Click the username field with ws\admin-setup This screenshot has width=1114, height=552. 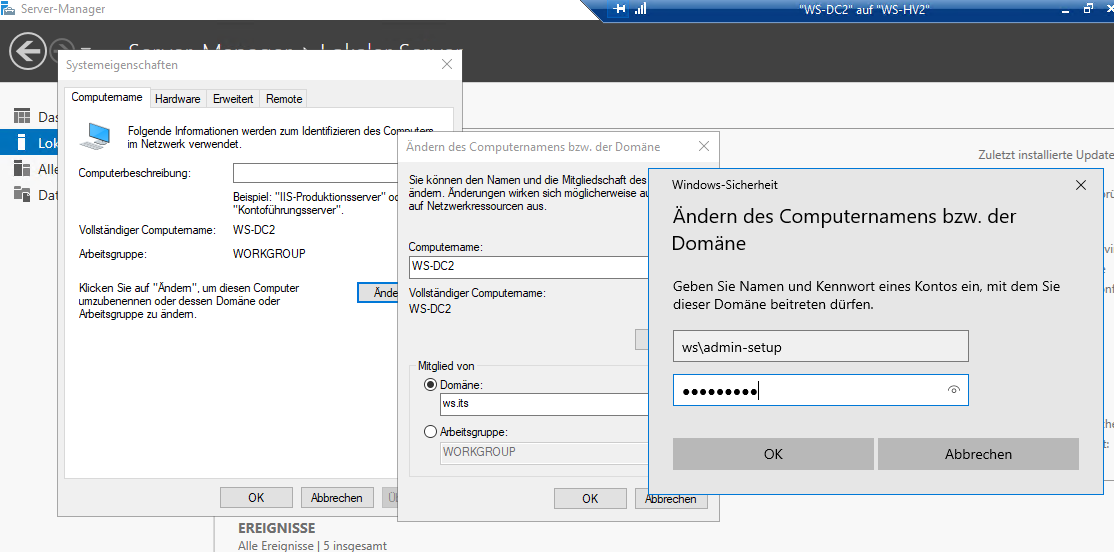point(821,347)
